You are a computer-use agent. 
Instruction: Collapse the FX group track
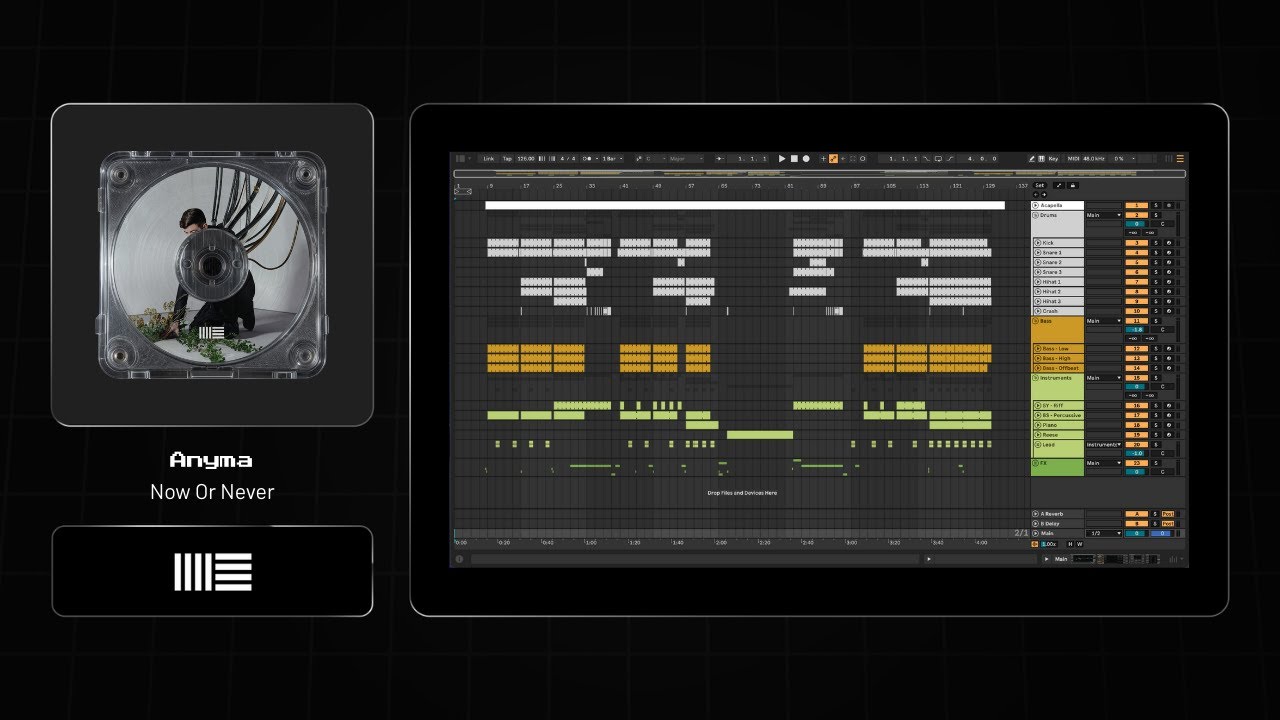pyautogui.click(x=1036, y=463)
